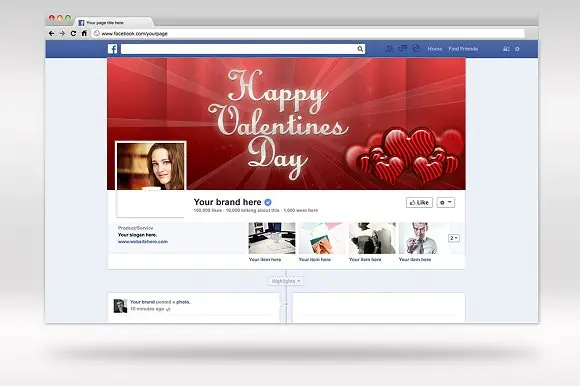
Task: Click the '100,000 likes' stats line
Action: [x=256, y=210]
